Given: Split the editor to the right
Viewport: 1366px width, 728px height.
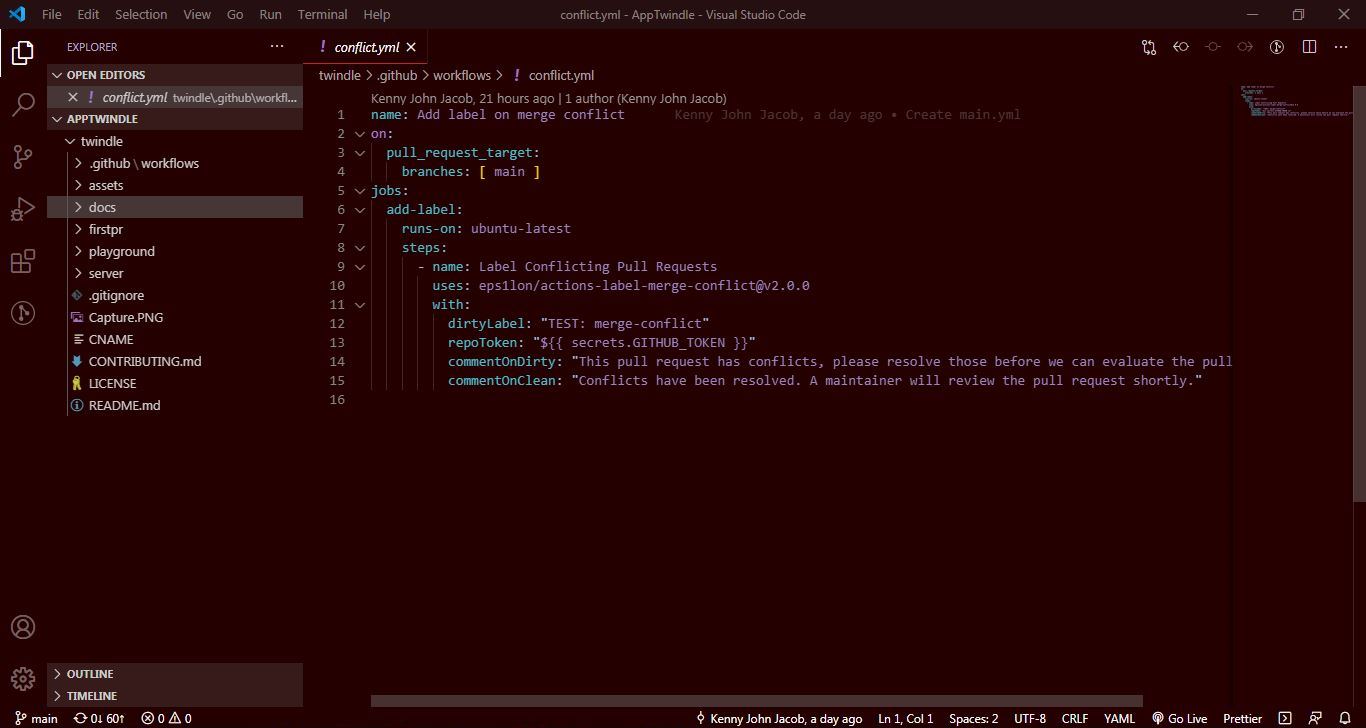Looking at the screenshot, I should [1309, 47].
